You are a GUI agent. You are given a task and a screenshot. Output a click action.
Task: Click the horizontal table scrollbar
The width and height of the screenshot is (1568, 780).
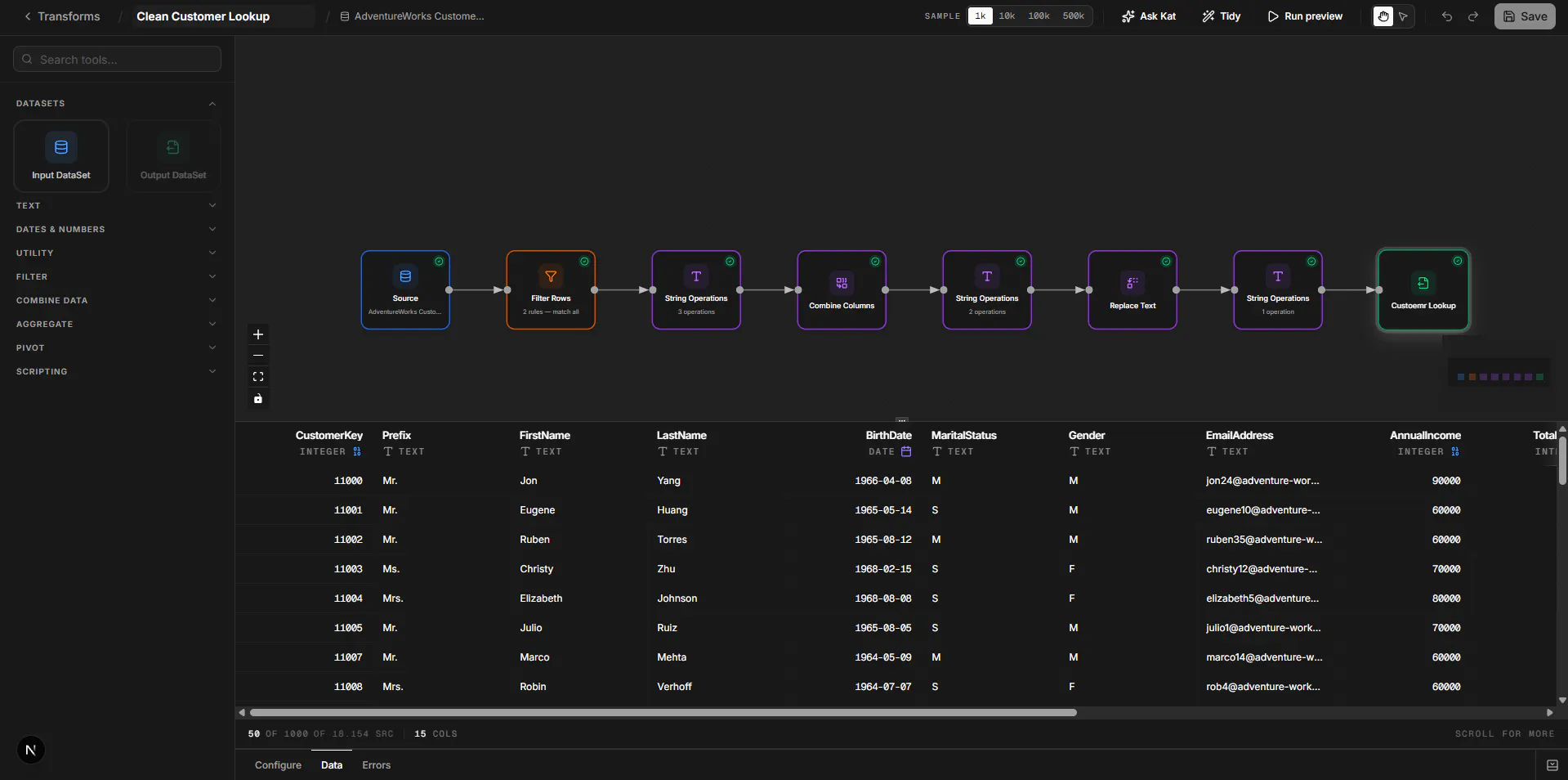click(x=663, y=712)
